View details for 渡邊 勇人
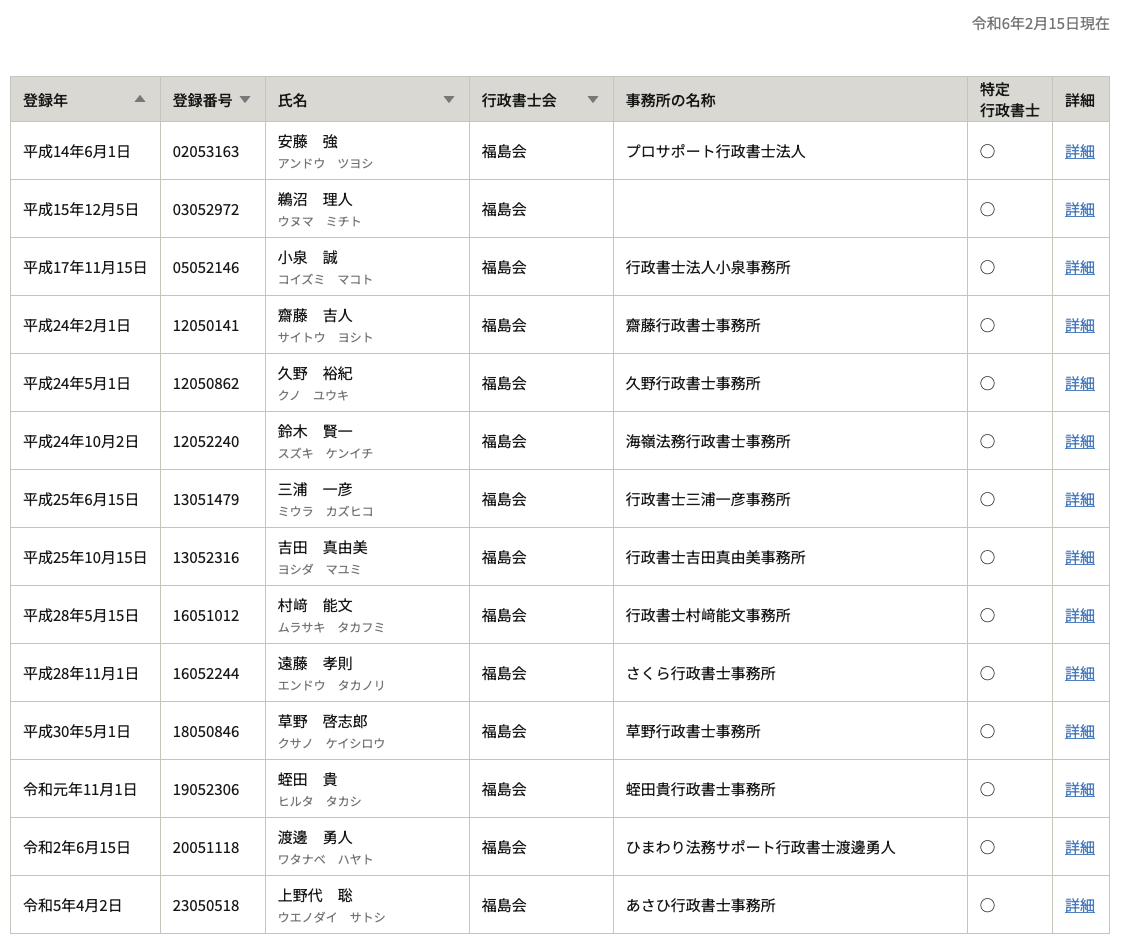The height and width of the screenshot is (948, 1123). 1079,847
